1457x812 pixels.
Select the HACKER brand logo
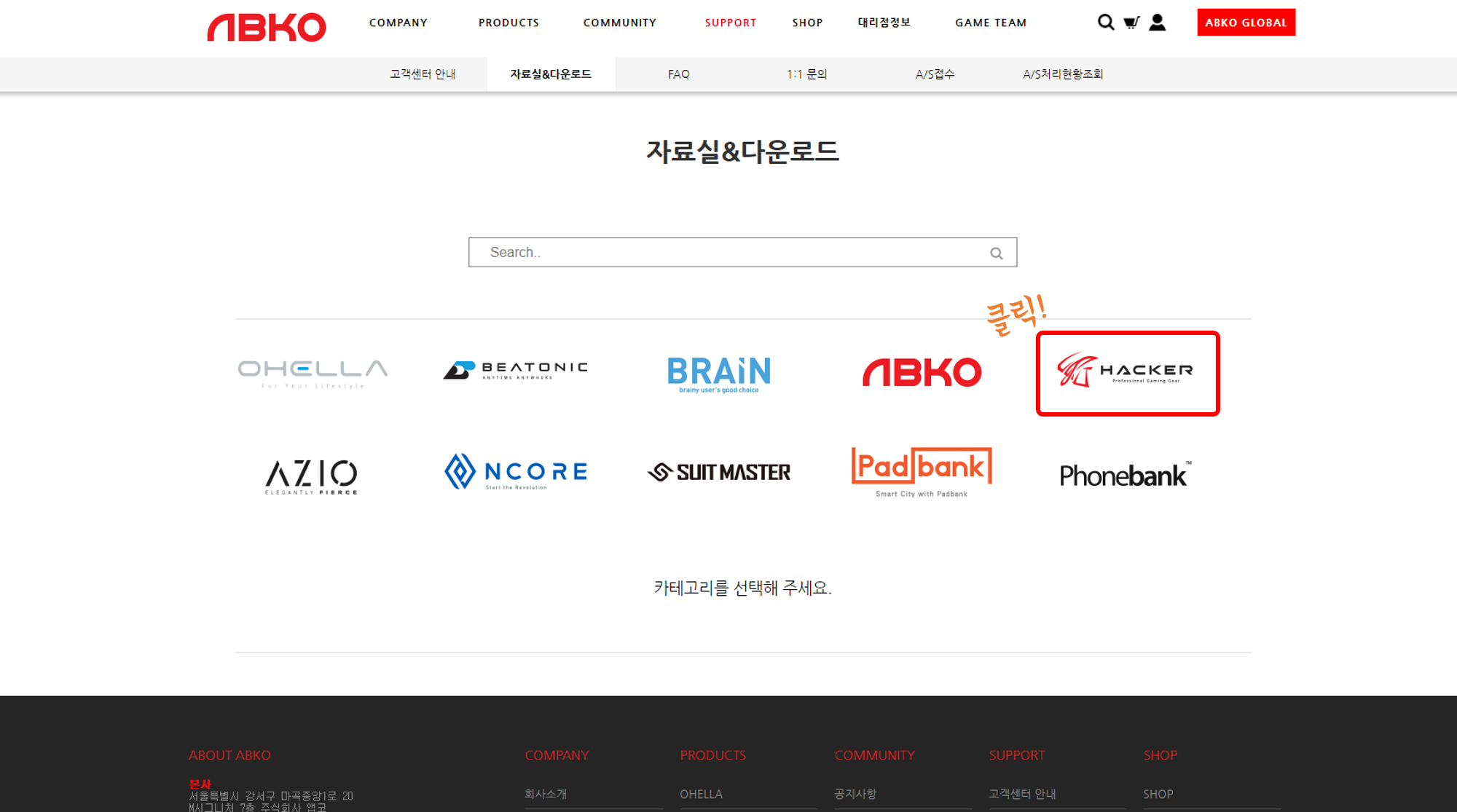1127,373
